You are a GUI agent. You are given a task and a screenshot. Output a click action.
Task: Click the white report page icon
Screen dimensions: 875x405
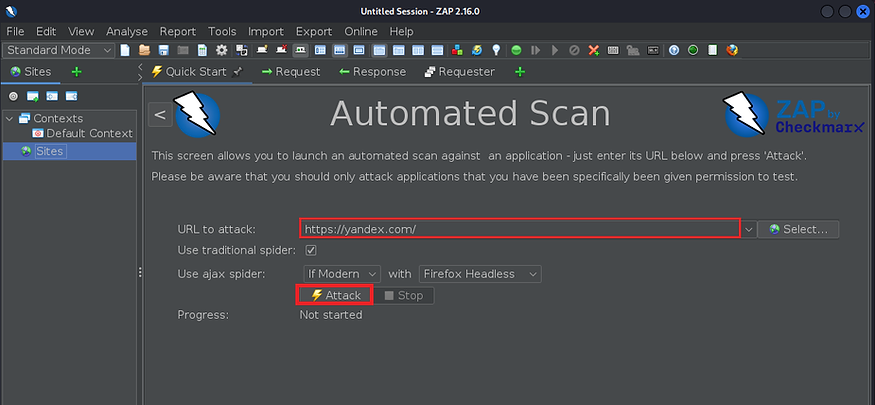pyautogui.click(x=712, y=50)
